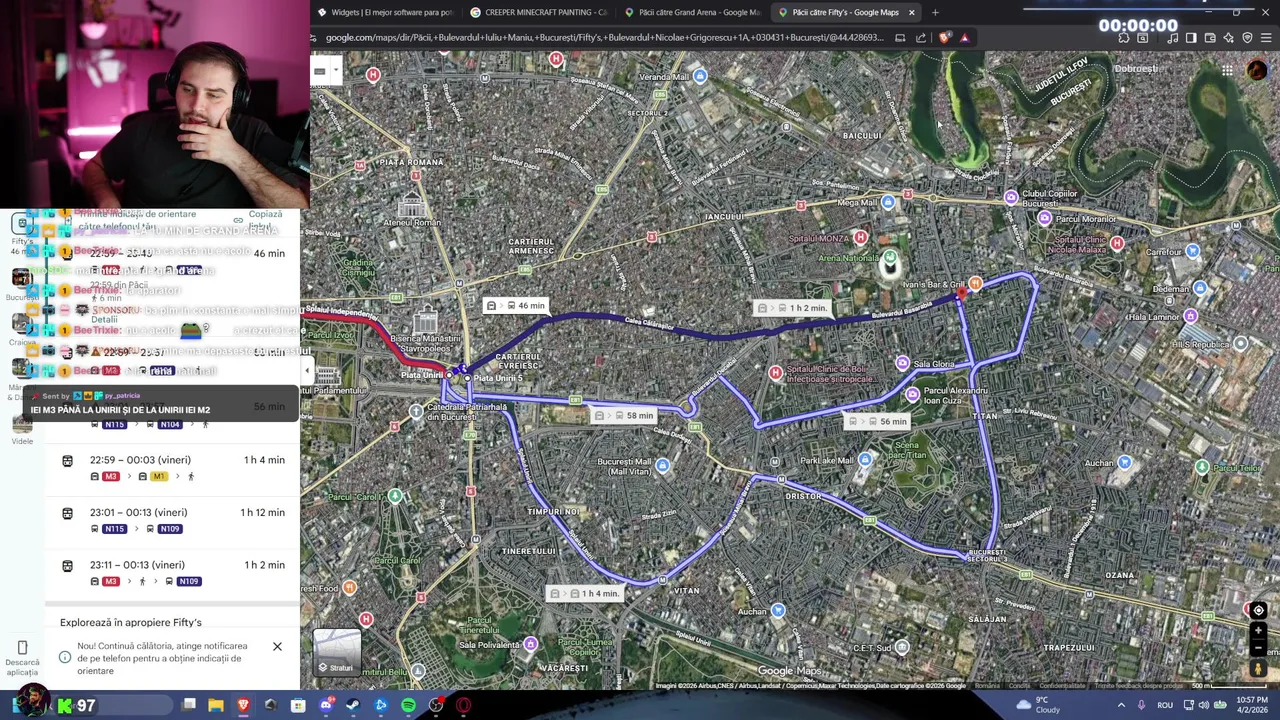This screenshot has height=720, width=1280.
Task: Click C.E.T. Sud marker on map
Action: [x=902, y=647]
